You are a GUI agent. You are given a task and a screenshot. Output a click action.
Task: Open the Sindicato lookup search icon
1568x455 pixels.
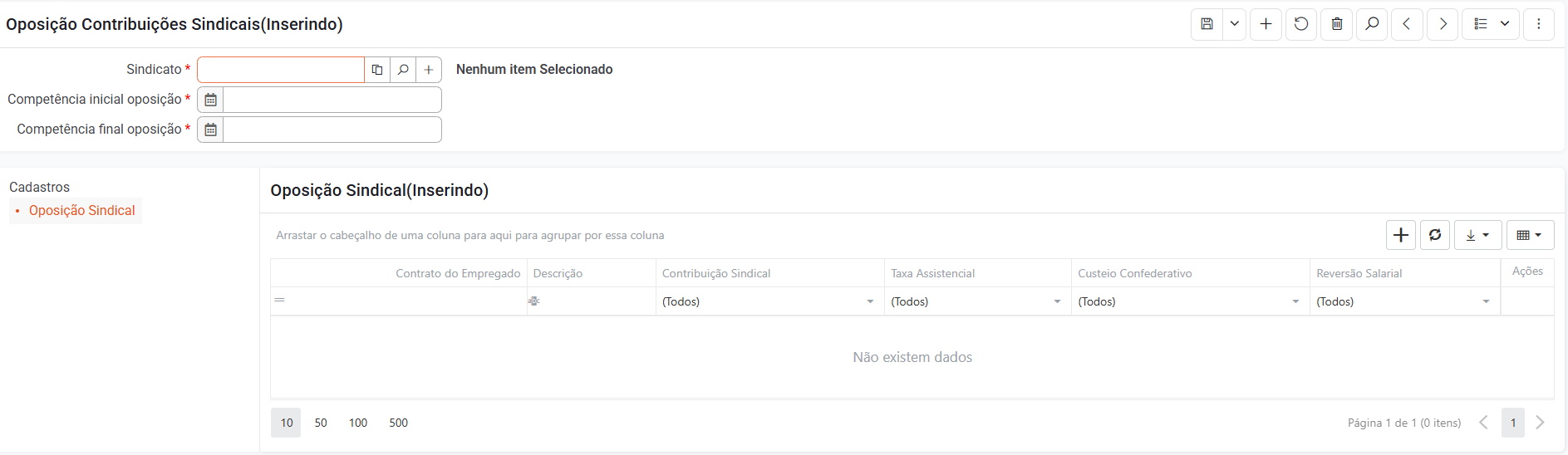pos(403,70)
